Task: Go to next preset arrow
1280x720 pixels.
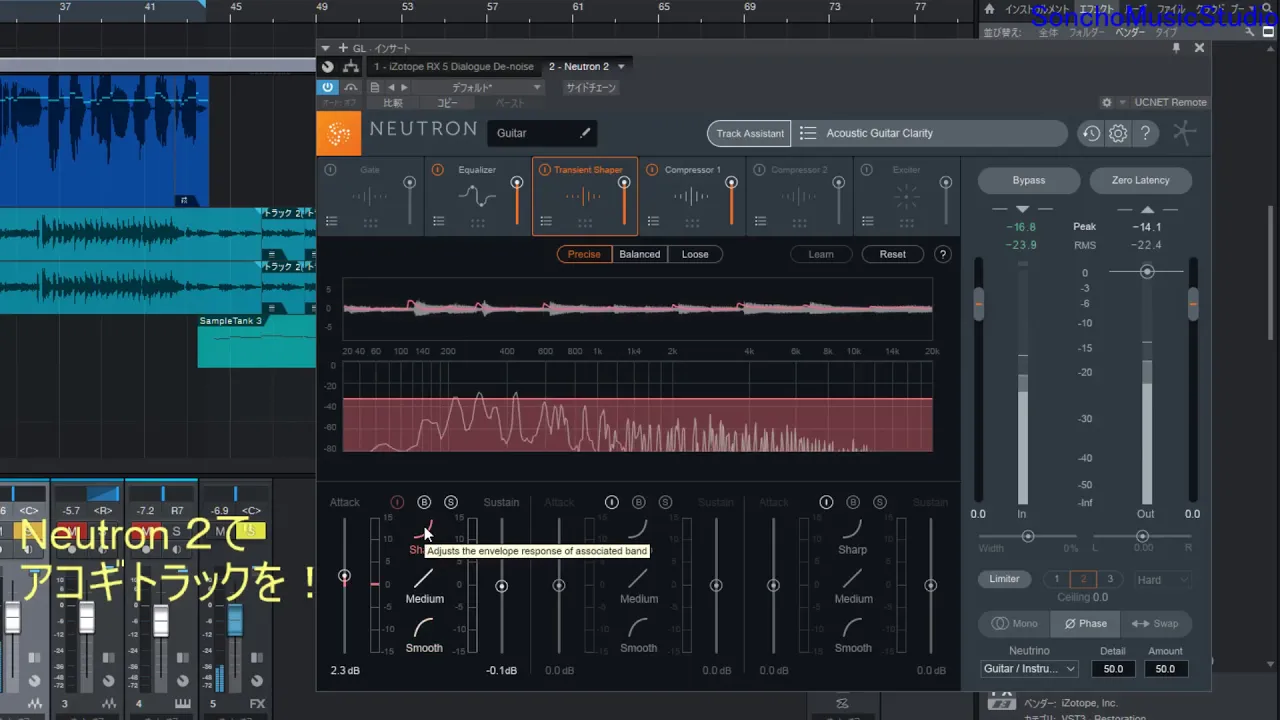Action: [x=404, y=88]
